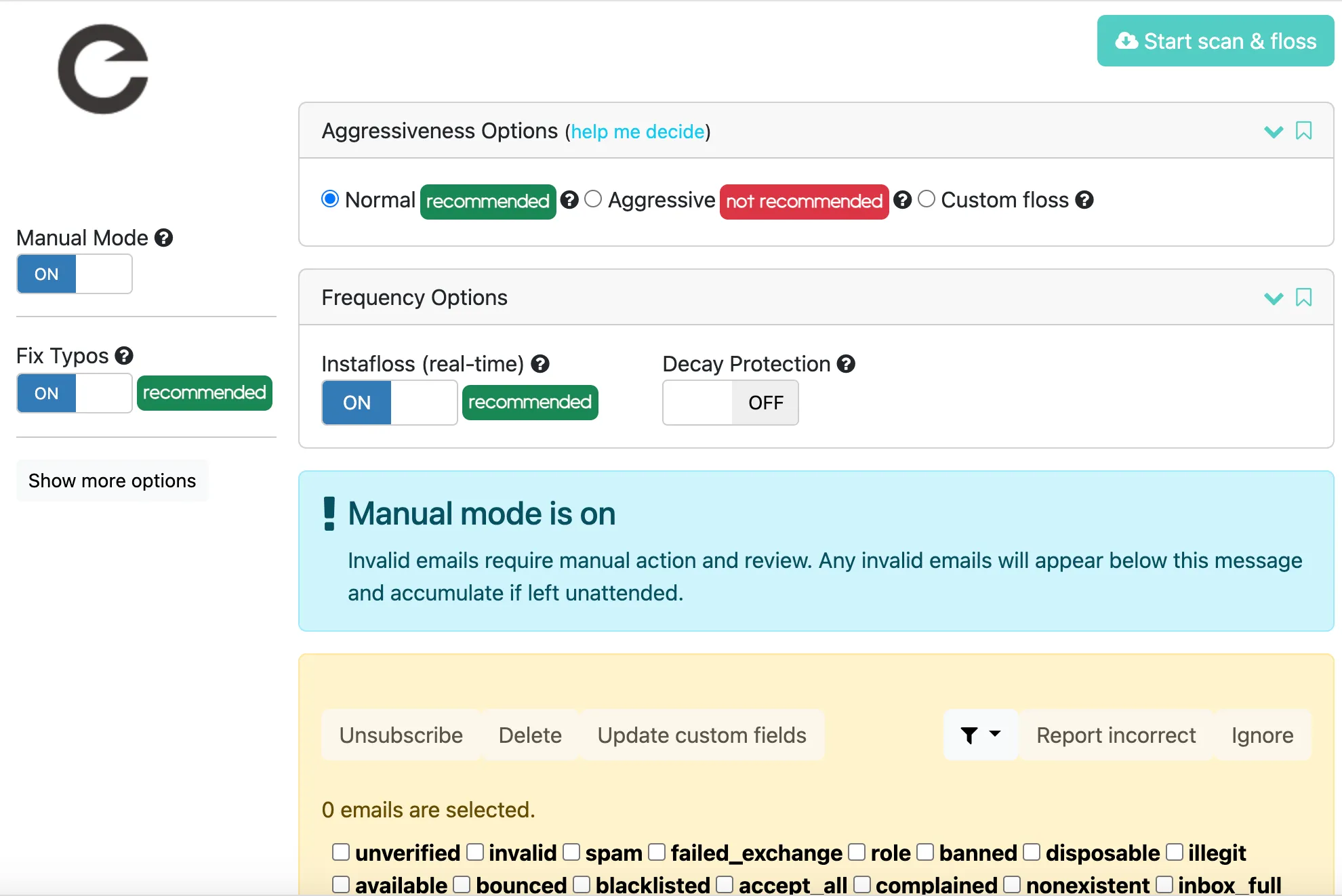Viewport: 1342px width, 896px height.
Task: Check the unverified checkbox
Action: click(341, 852)
